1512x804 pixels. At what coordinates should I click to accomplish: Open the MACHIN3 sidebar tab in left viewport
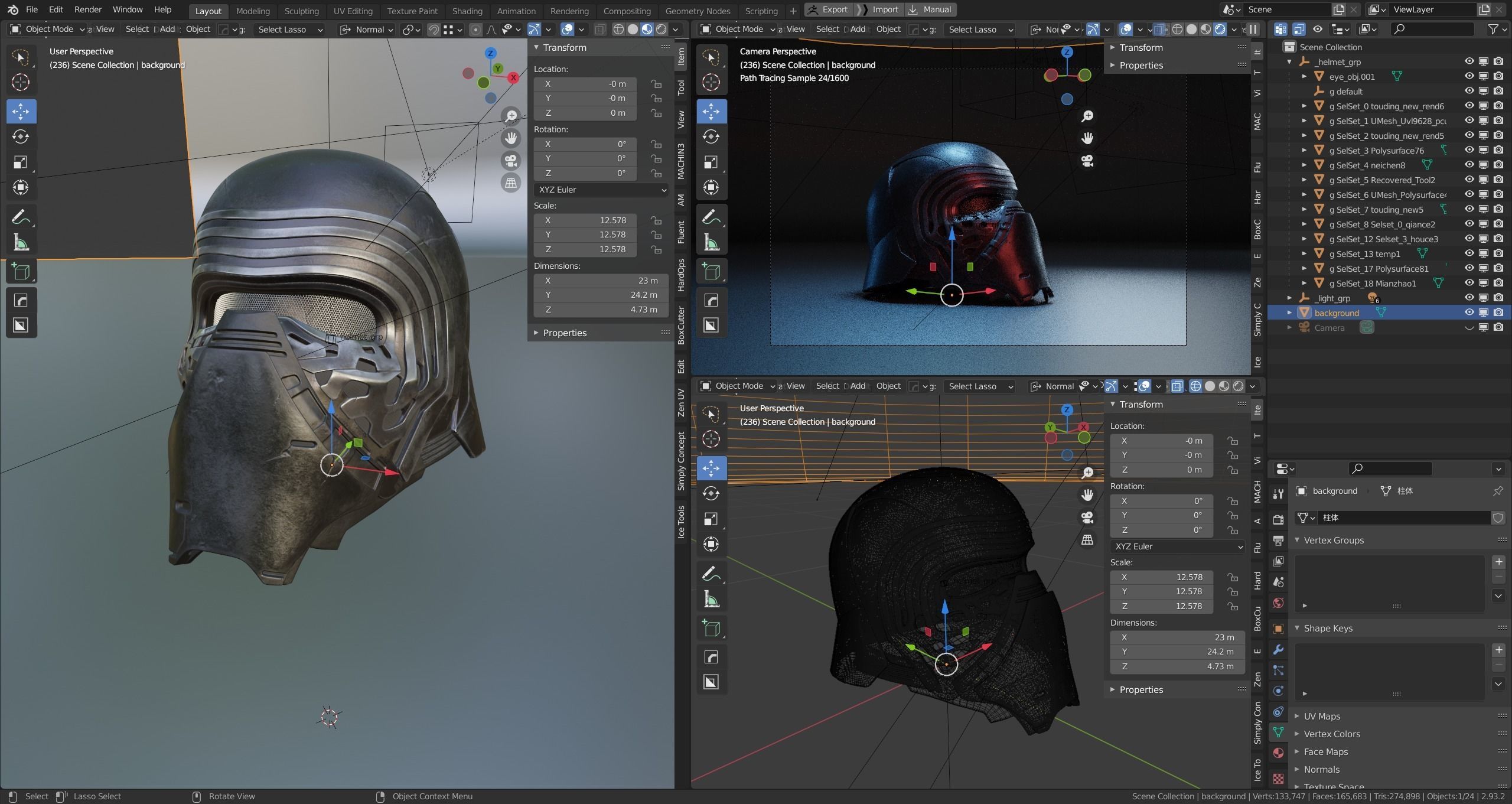coord(681,161)
